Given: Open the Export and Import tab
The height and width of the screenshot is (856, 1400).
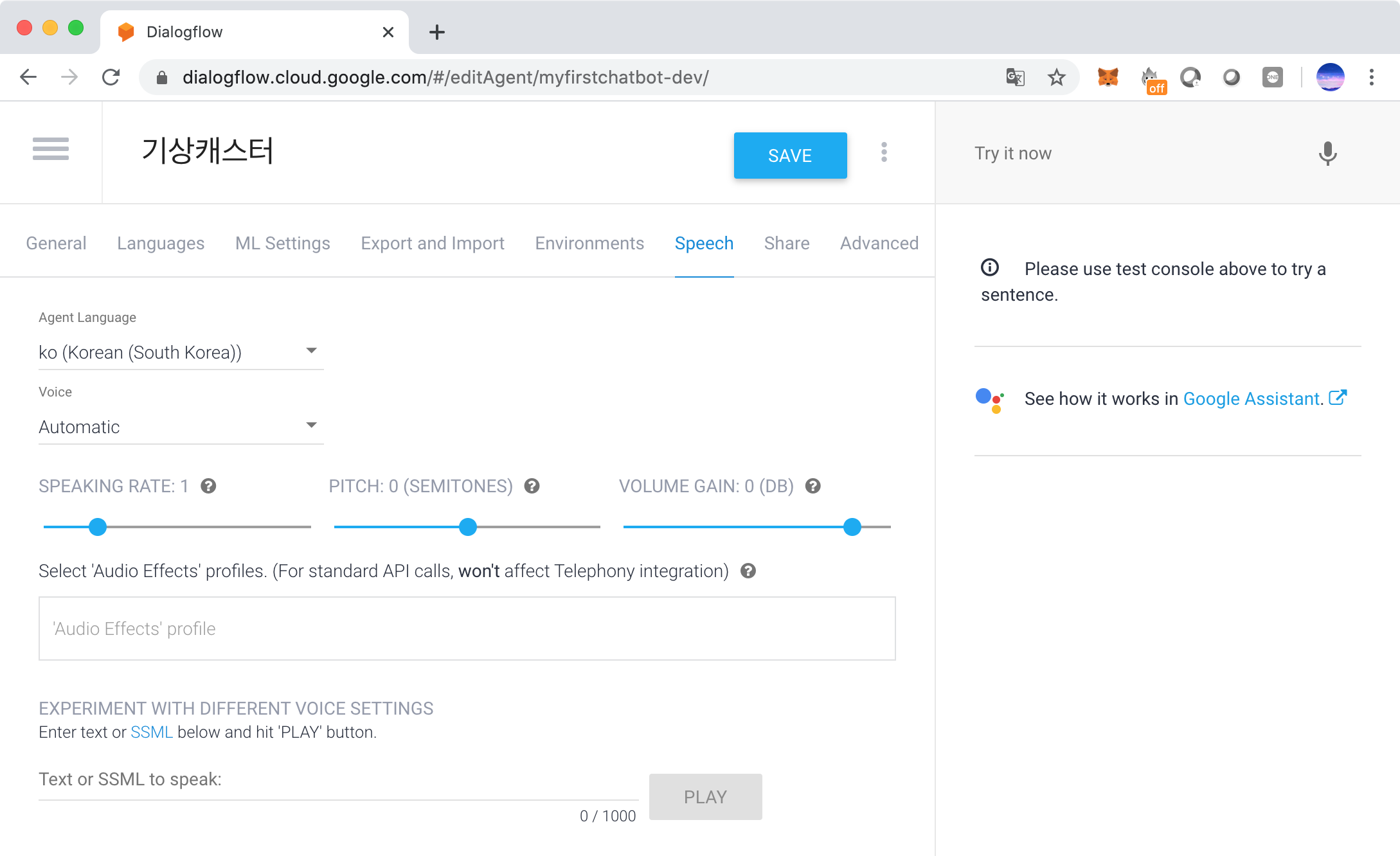Looking at the screenshot, I should (432, 243).
